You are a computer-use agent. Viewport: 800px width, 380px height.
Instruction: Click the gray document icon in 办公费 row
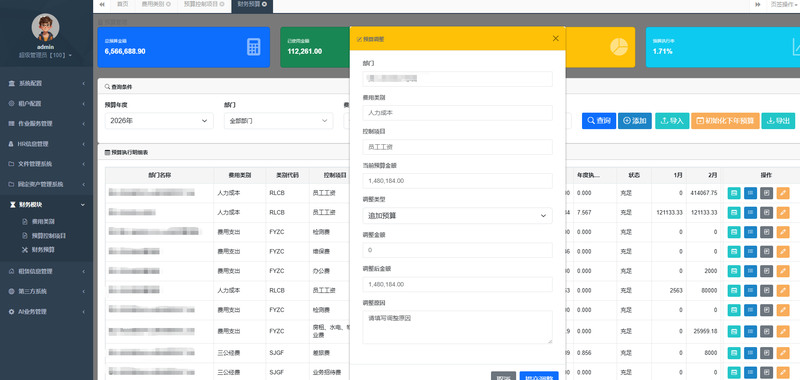point(766,271)
